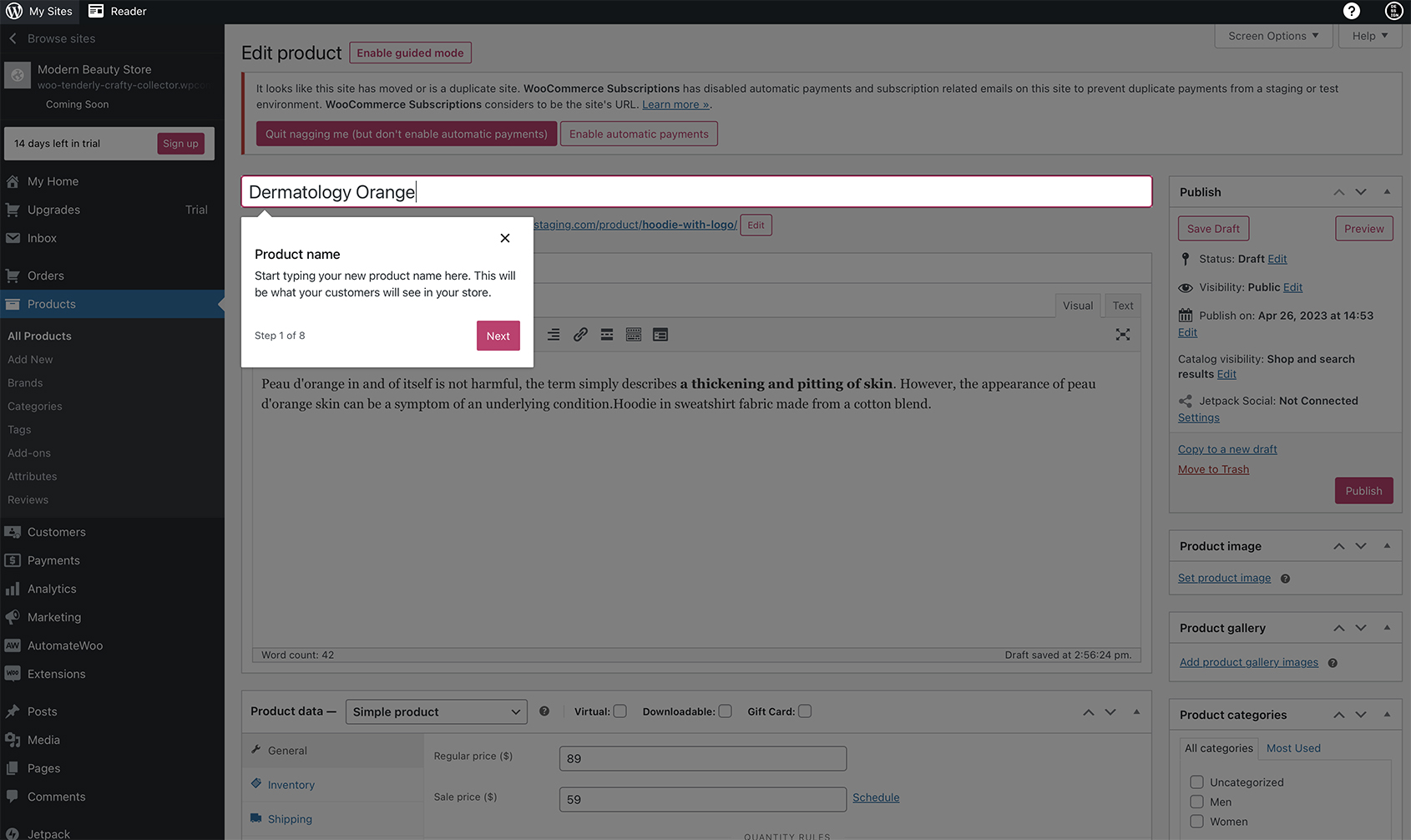Enter distraction-free fullscreen editor mode
Screen dimensions: 1411x840
[1123, 335]
